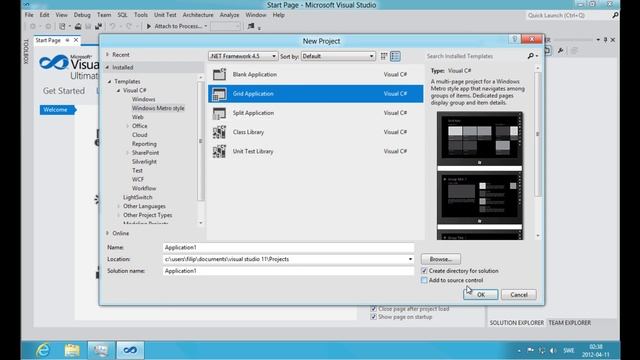Select the Cloud tree item
The width and height of the screenshot is (640, 360).
pyautogui.click(x=140, y=135)
